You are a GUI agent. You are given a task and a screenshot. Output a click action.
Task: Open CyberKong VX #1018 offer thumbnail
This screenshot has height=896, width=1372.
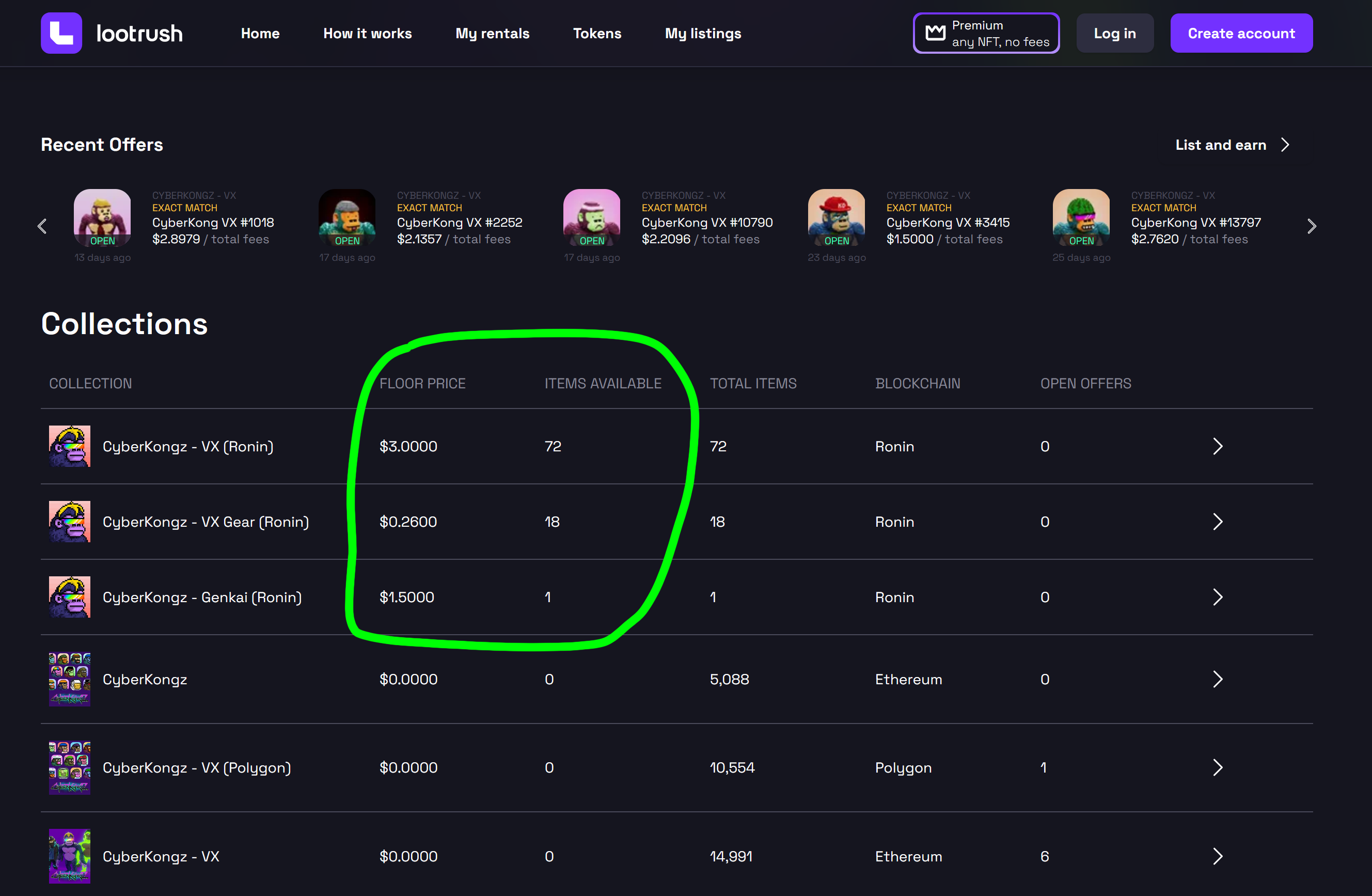pyautogui.click(x=102, y=218)
